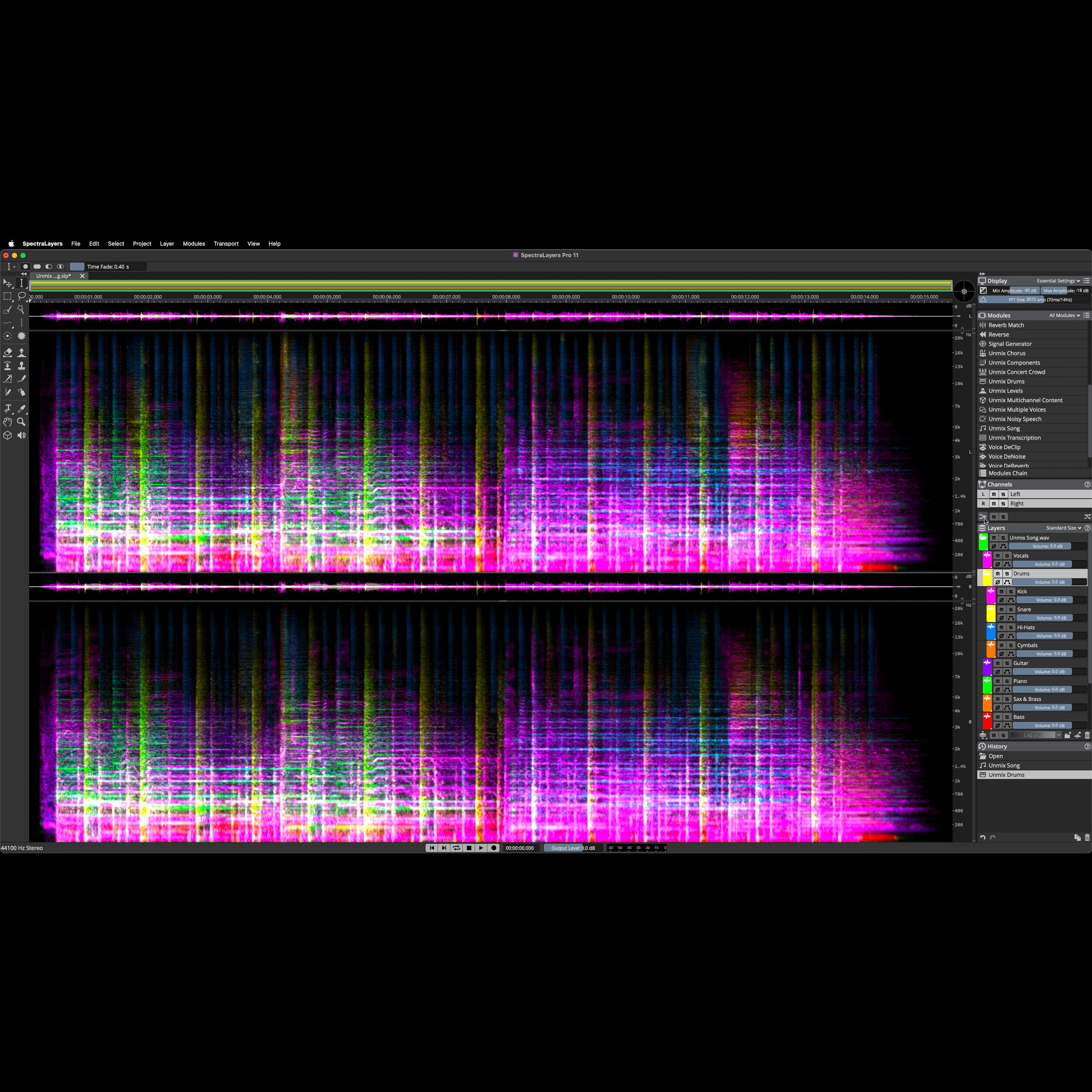1092x1092 pixels.
Task: Select the move layer arrow tool
Action: coord(8,283)
